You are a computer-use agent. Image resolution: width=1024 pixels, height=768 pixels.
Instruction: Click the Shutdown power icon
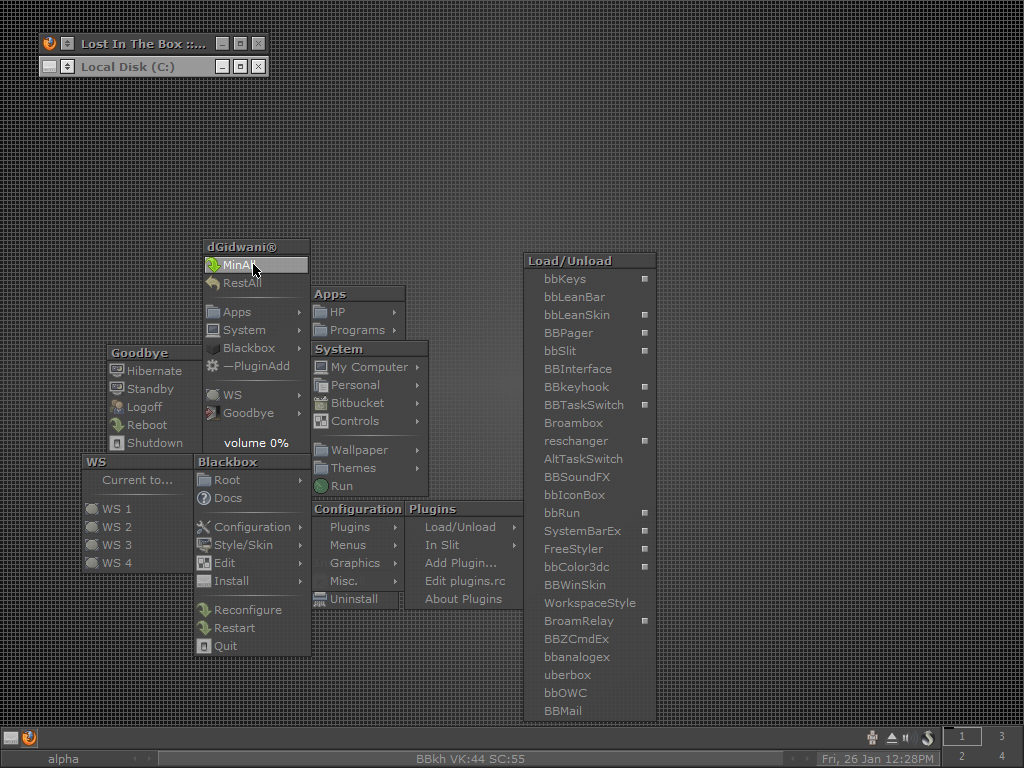[x=117, y=443]
